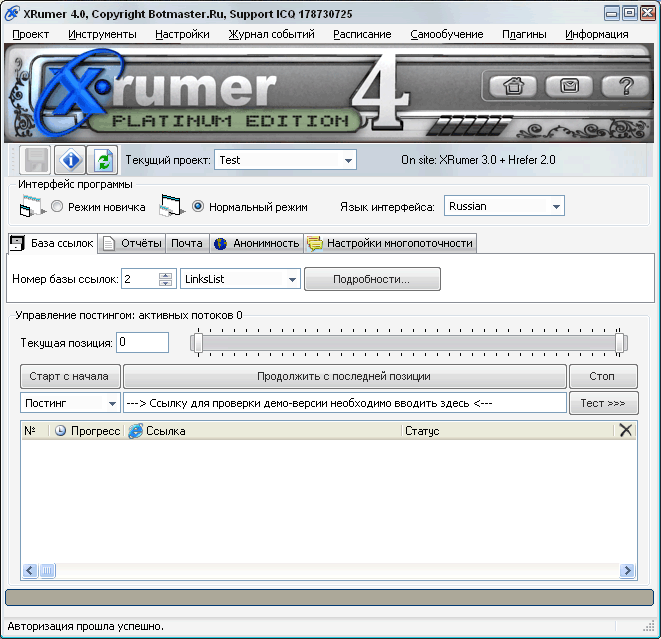Image resolution: width=661 pixels, height=639 pixels.
Task: Click the Тест >>> button
Action: tap(603, 403)
